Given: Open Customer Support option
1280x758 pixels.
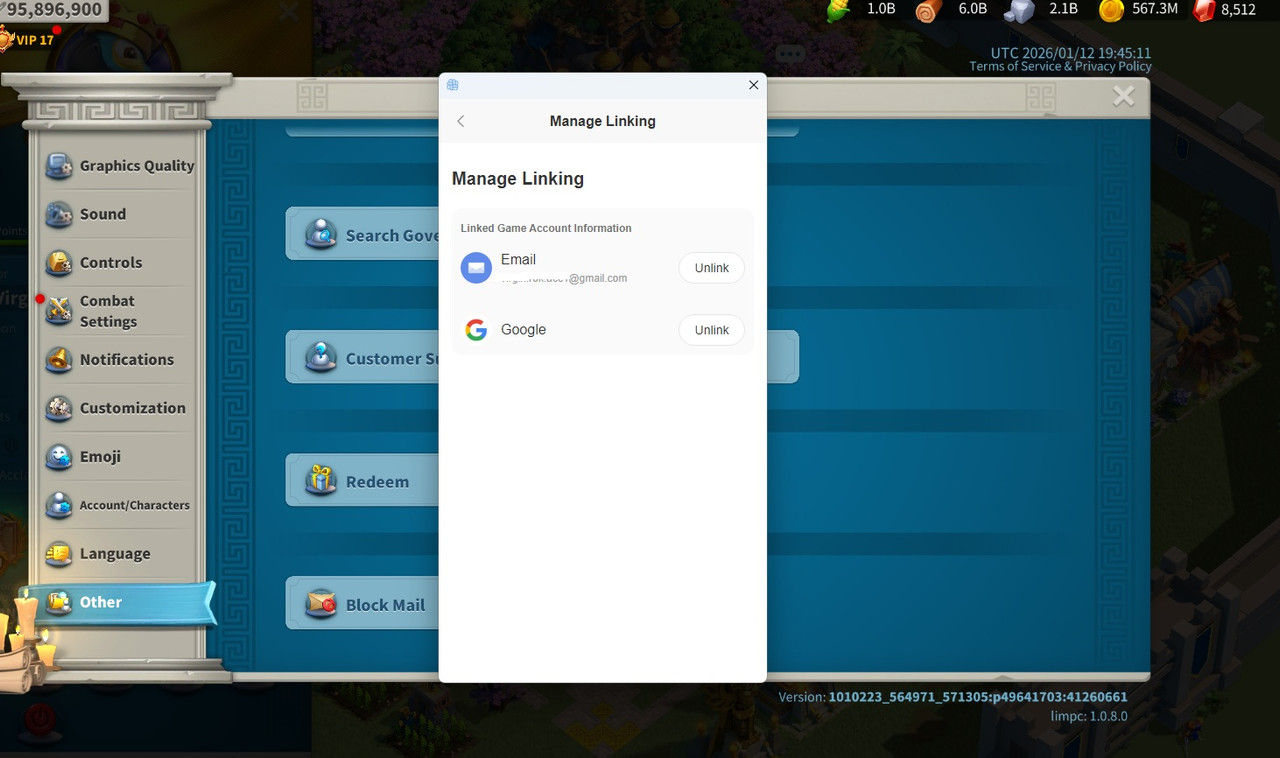Looking at the screenshot, I should [x=363, y=358].
